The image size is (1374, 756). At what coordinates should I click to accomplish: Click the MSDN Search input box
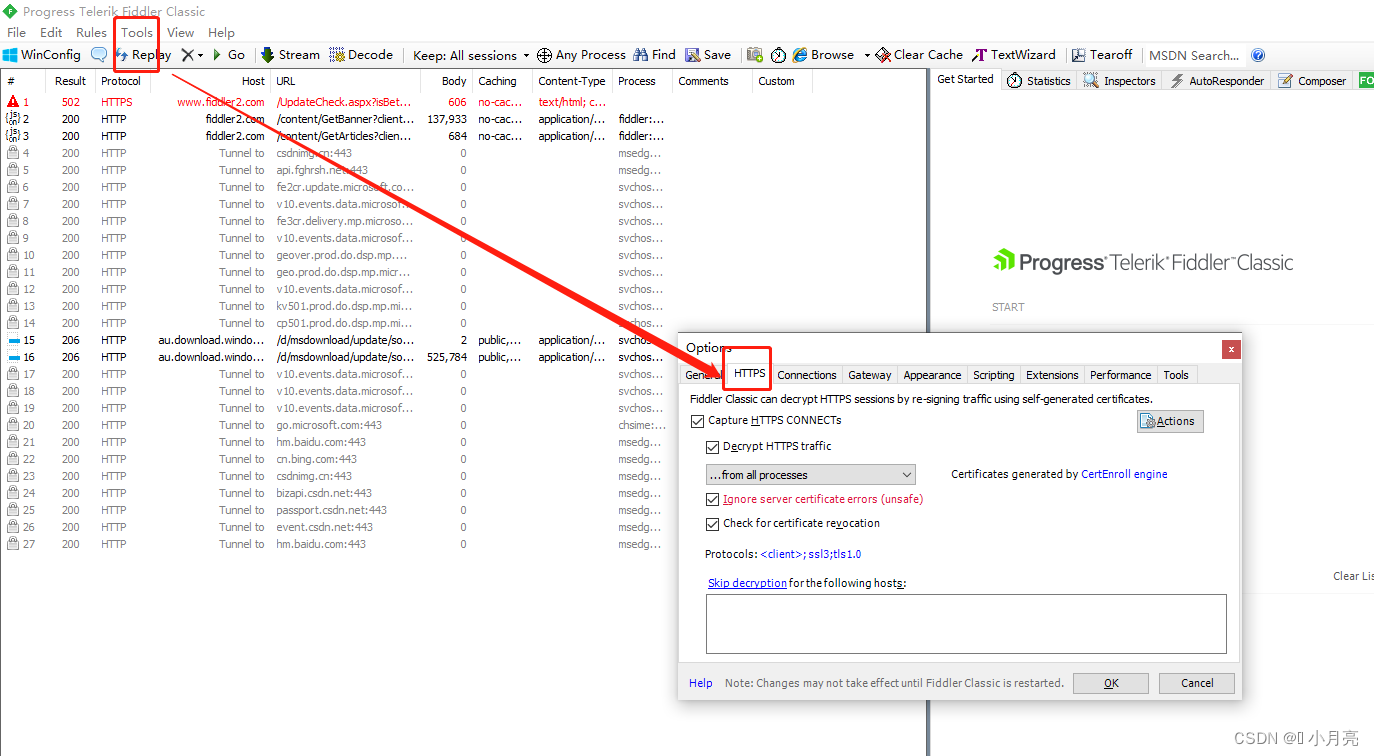click(x=1195, y=55)
